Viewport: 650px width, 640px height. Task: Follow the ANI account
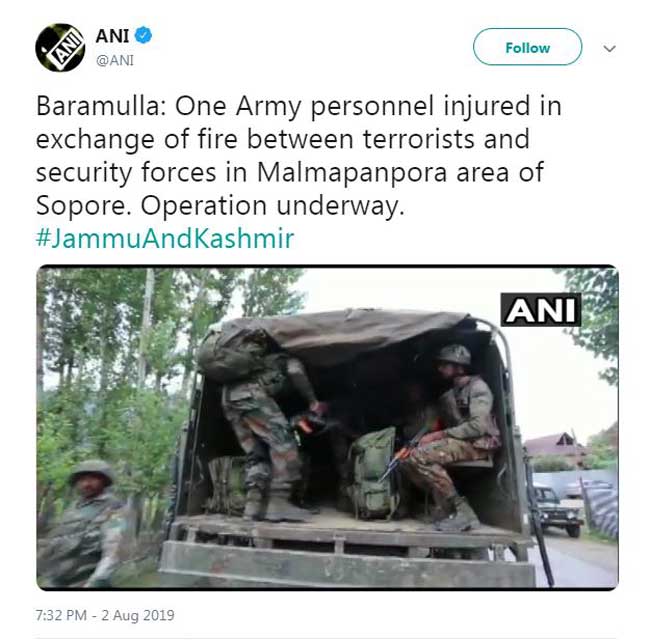click(x=527, y=47)
